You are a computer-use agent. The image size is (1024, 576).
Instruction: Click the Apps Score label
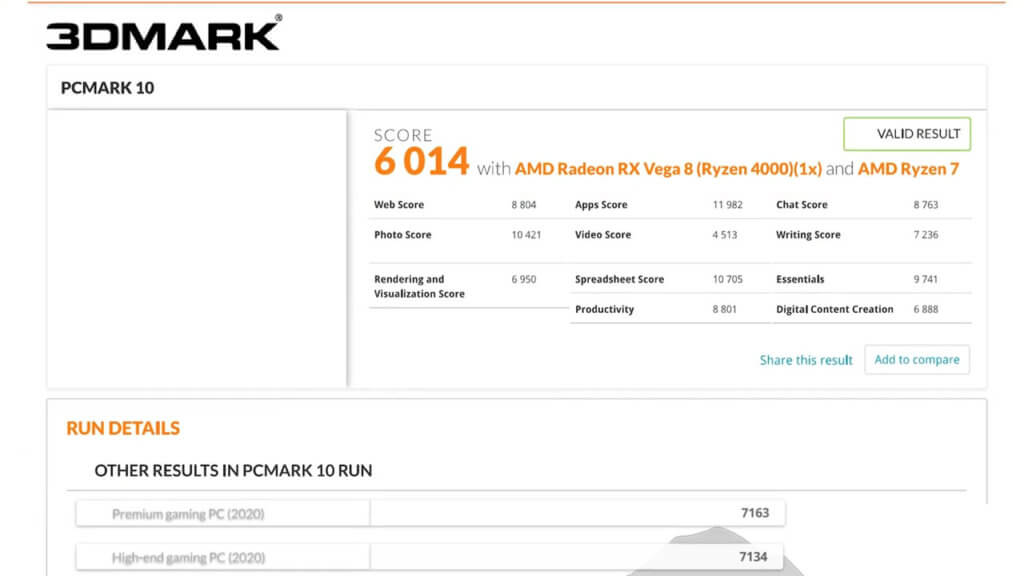[x=601, y=204]
